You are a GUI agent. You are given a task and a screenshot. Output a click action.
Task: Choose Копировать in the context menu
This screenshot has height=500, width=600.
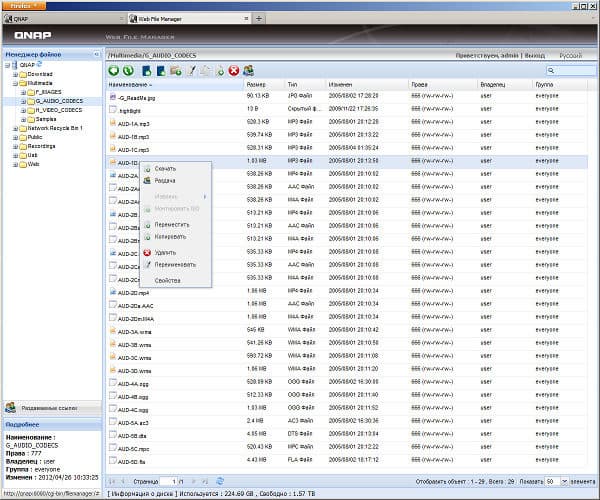[x=176, y=237]
